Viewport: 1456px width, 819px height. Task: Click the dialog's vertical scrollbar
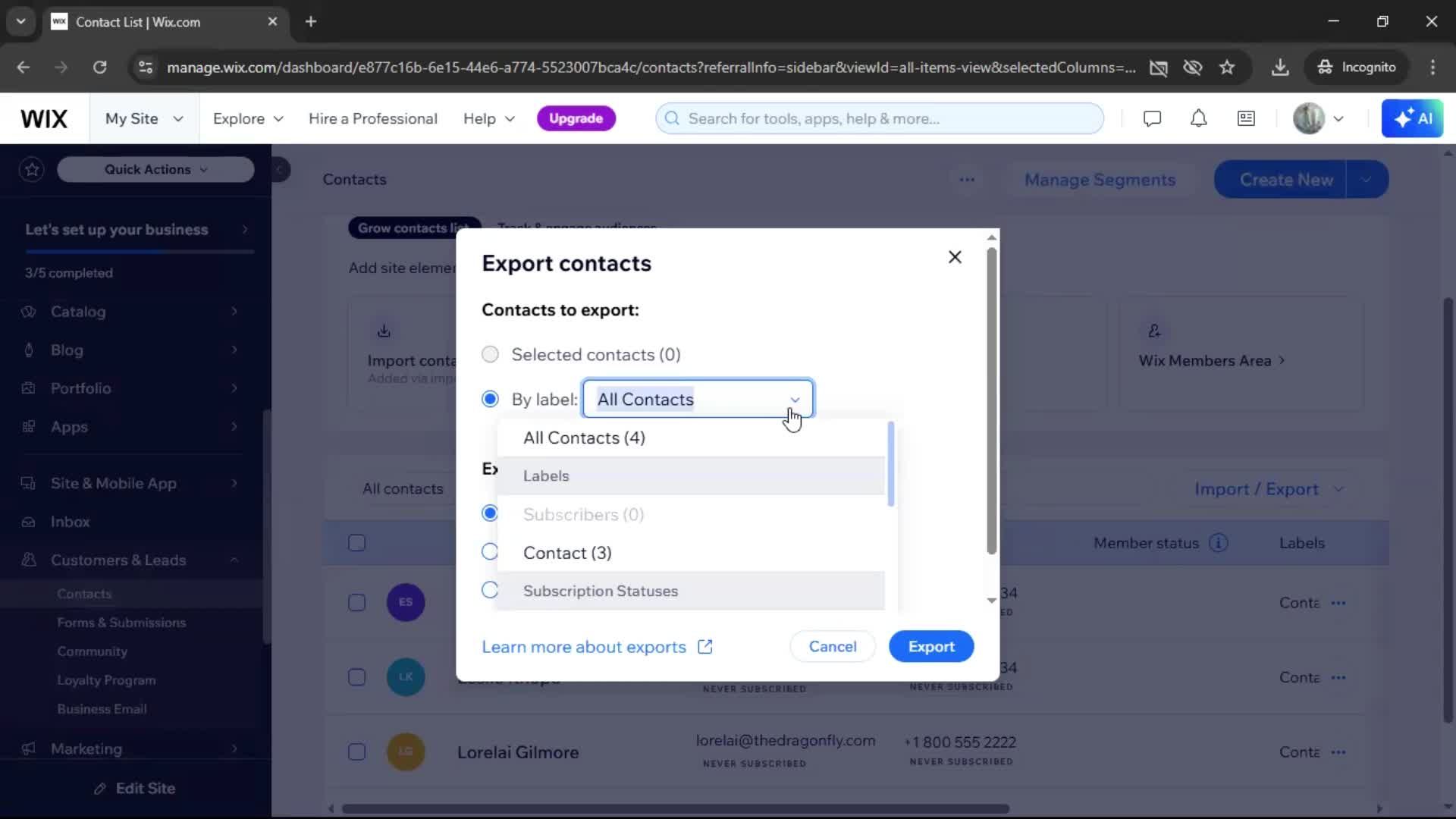click(x=991, y=400)
